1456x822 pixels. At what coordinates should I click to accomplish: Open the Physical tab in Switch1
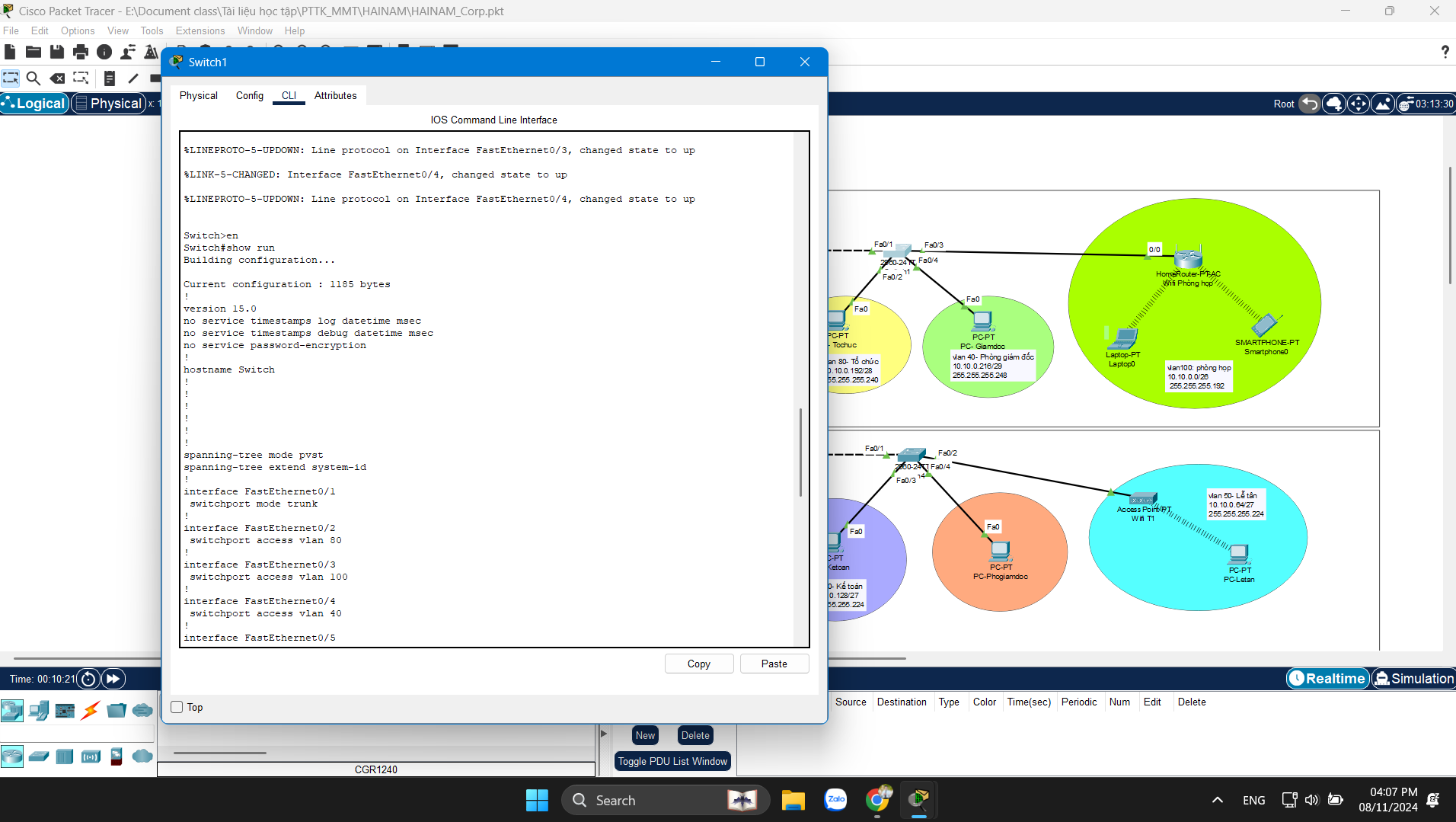(199, 95)
